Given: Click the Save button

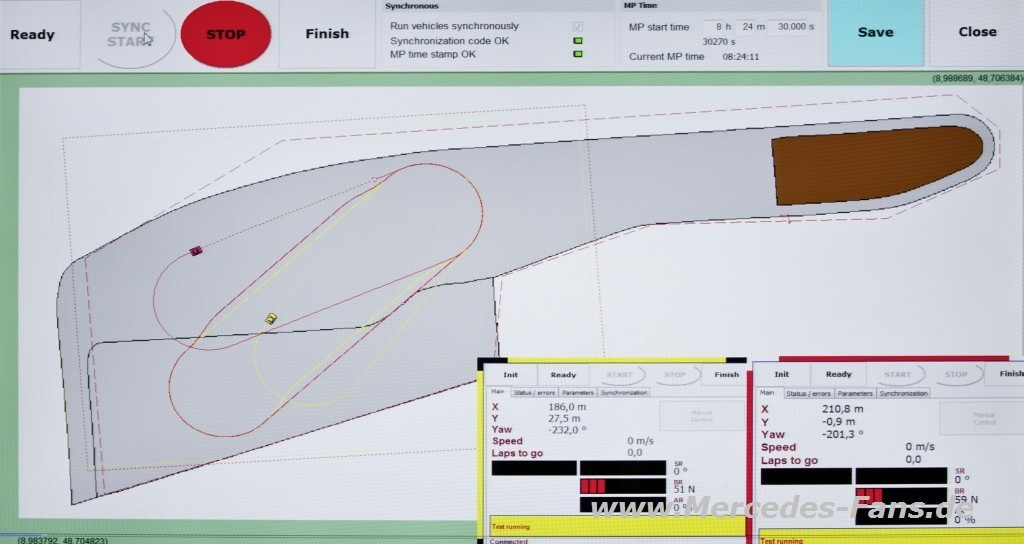Looking at the screenshot, I should pos(875,32).
